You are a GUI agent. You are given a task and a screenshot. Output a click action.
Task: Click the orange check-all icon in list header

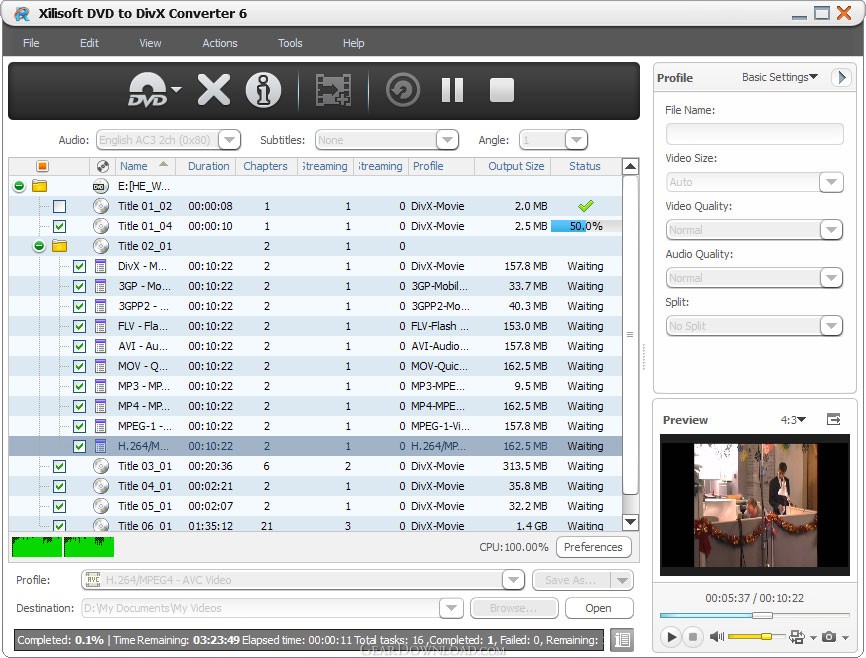coord(43,166)
